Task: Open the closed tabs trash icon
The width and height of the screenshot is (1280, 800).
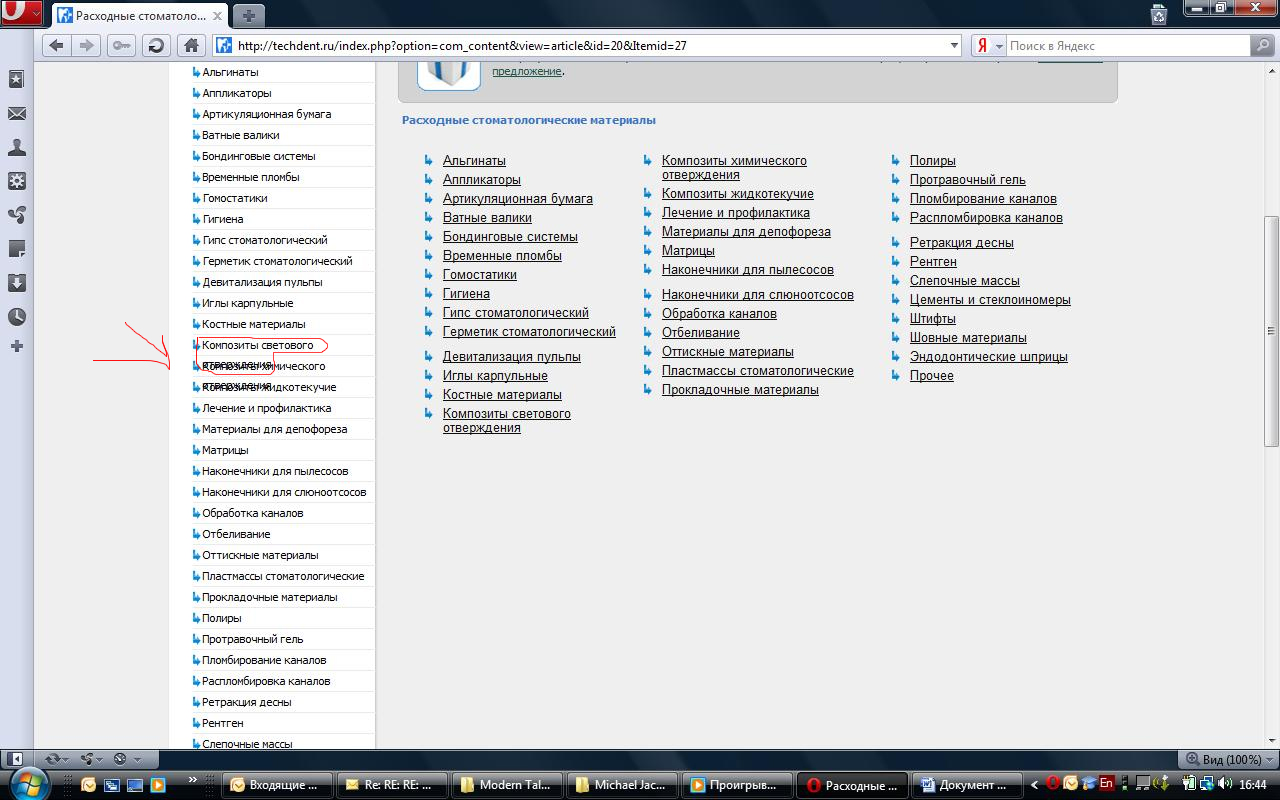Action: [1159, 14]
